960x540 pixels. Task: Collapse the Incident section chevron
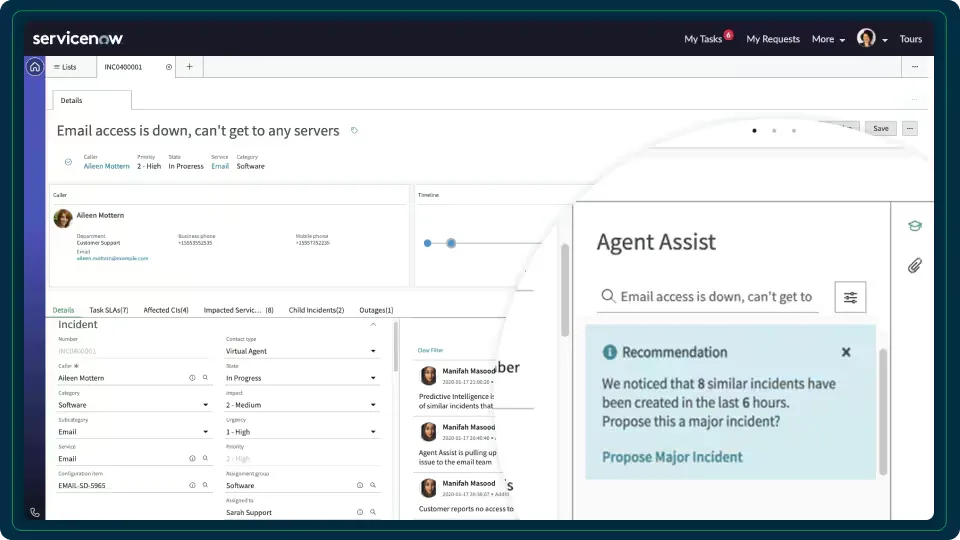(x=373, y=324)
